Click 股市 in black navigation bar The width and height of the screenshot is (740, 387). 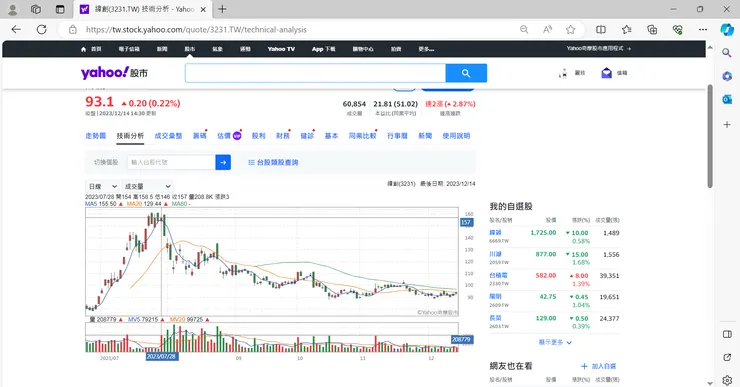pos(190,49)
